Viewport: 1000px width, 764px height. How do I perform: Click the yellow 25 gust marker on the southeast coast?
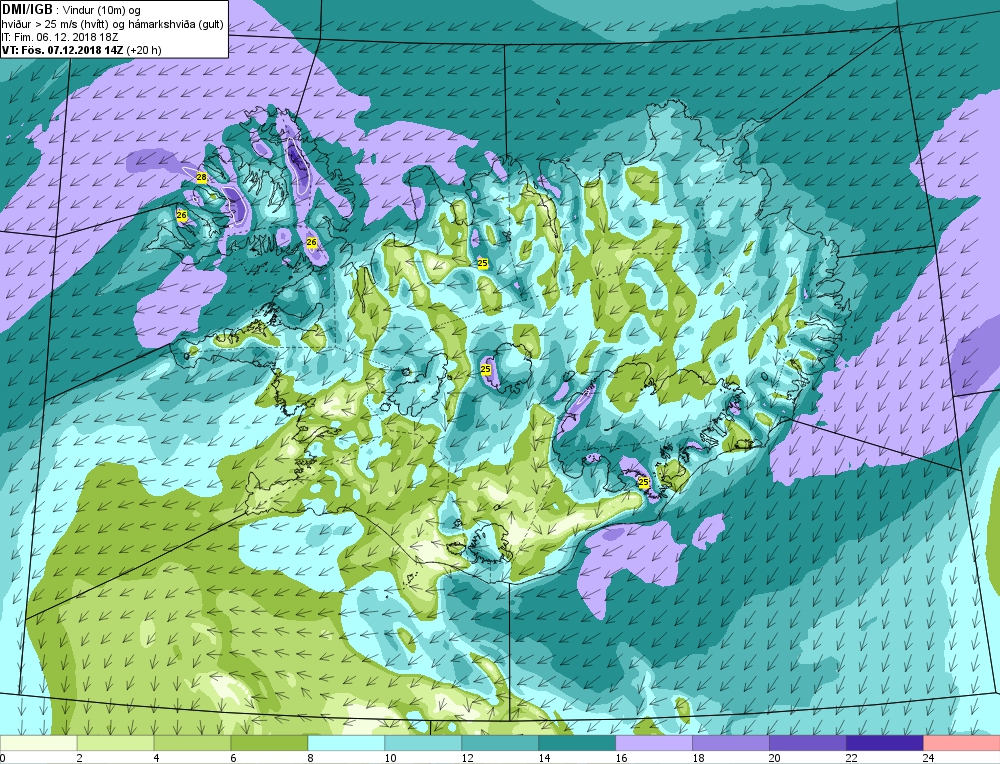(x=643, y=482)
